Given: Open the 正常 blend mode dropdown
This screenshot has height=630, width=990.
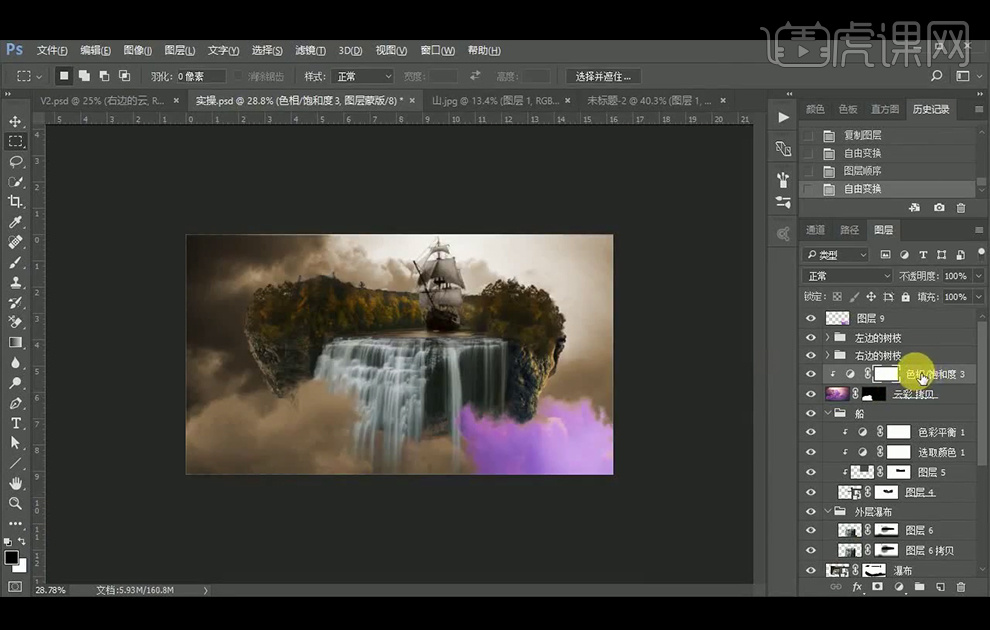Looking at the screenshot, I should pos(848,276).
